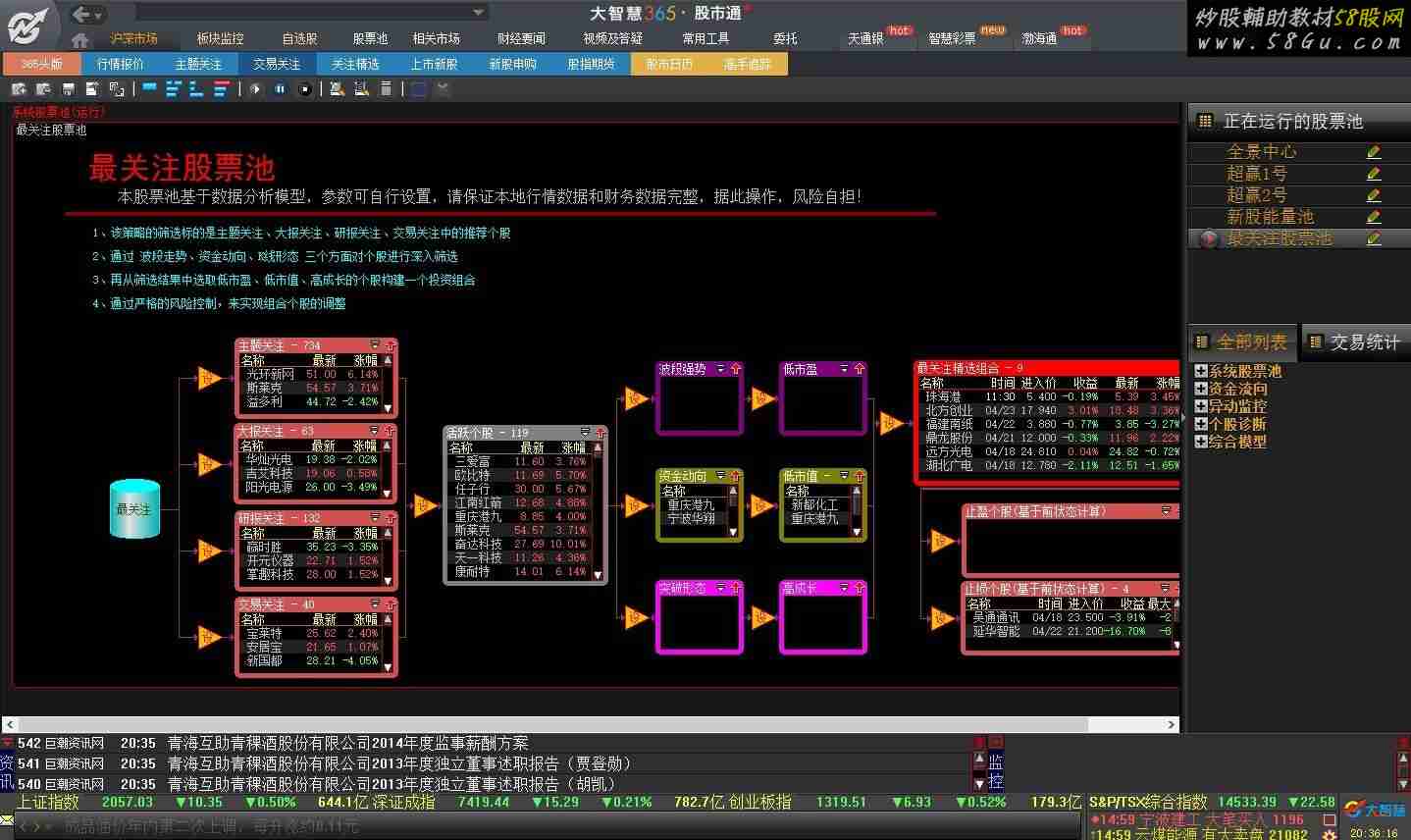Image resolution: width=1411 pixels, height=840 pixels.
Task: Click the pause button in the toolbar
Action: (x=280, y=89)
